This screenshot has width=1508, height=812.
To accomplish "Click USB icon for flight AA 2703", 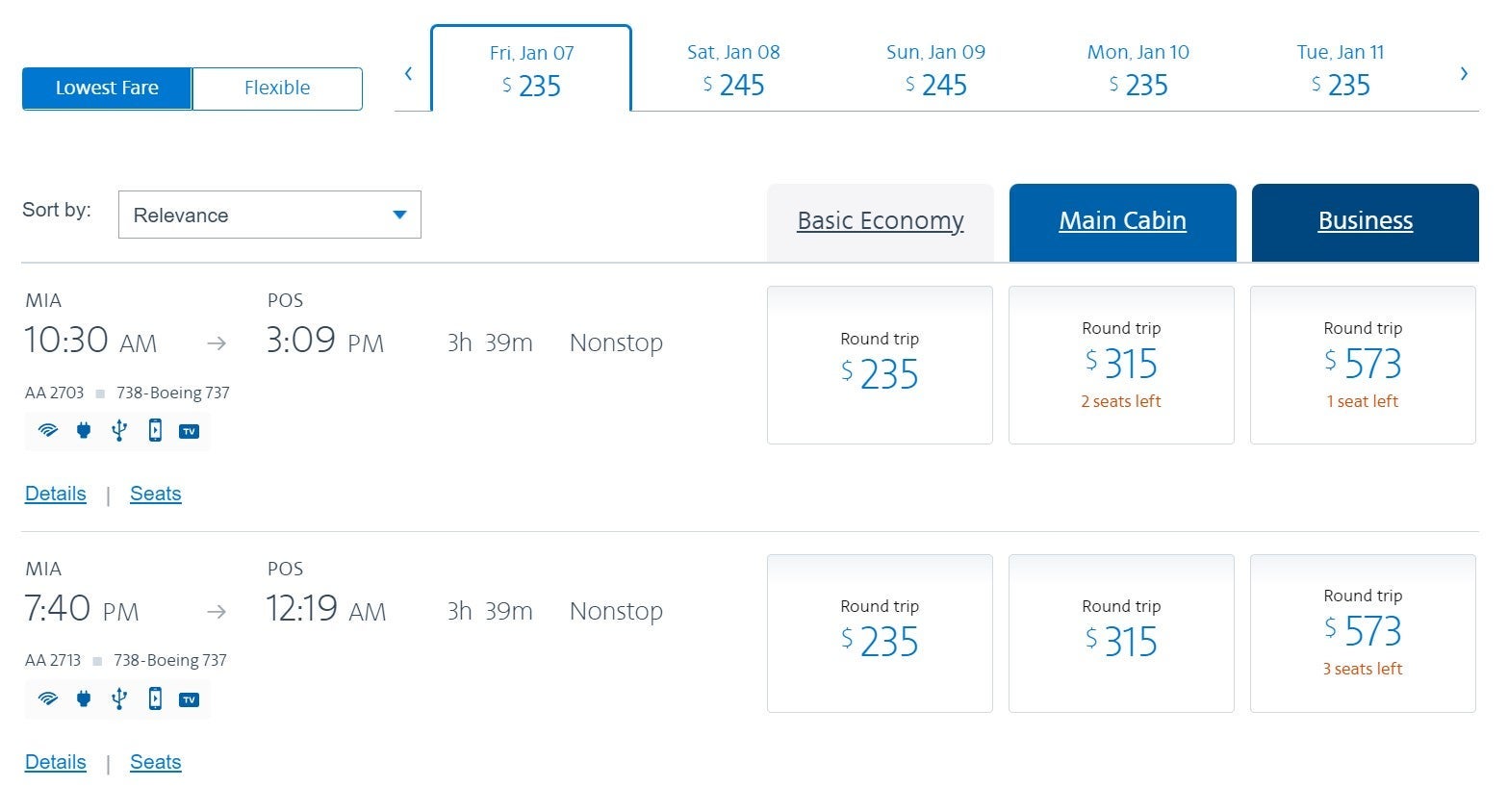I will [119, 431].
